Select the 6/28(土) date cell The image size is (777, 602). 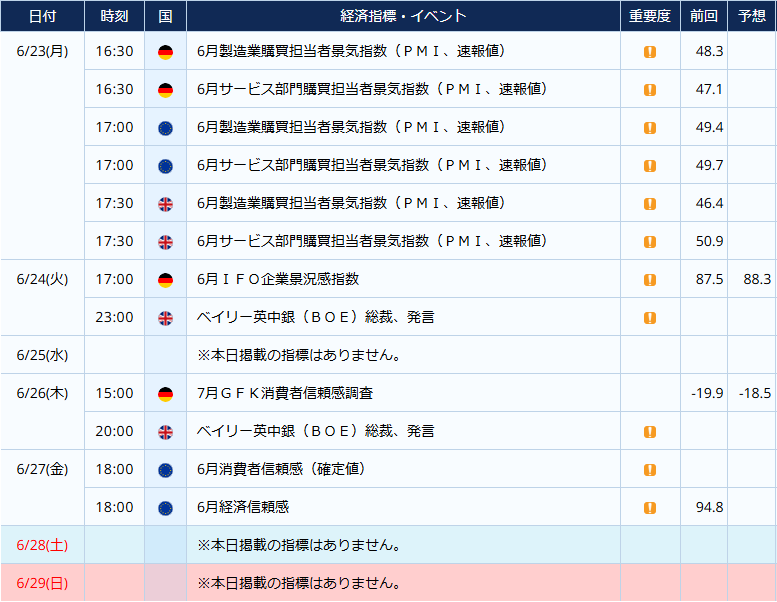42,546
